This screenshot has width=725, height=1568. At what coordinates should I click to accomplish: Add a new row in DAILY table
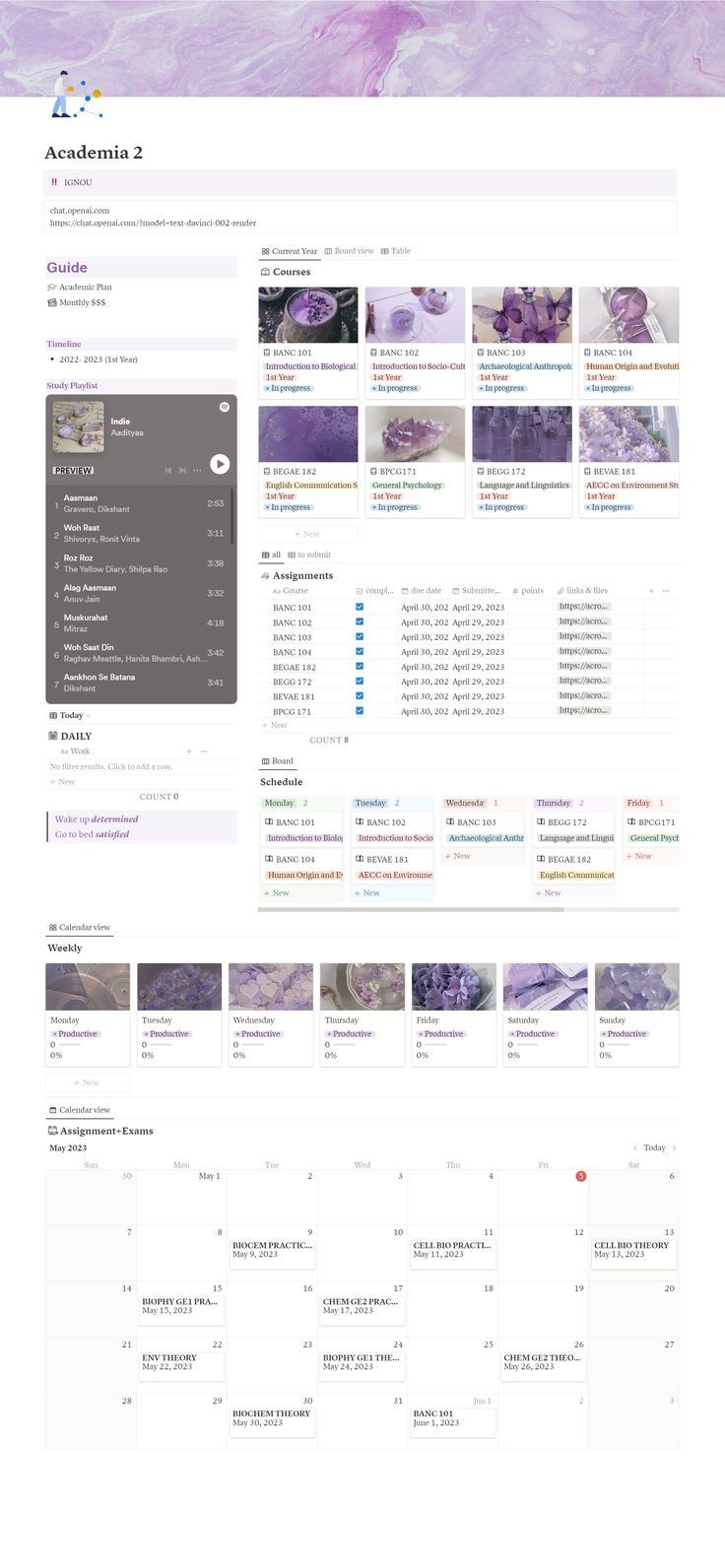tap(62, 782)
